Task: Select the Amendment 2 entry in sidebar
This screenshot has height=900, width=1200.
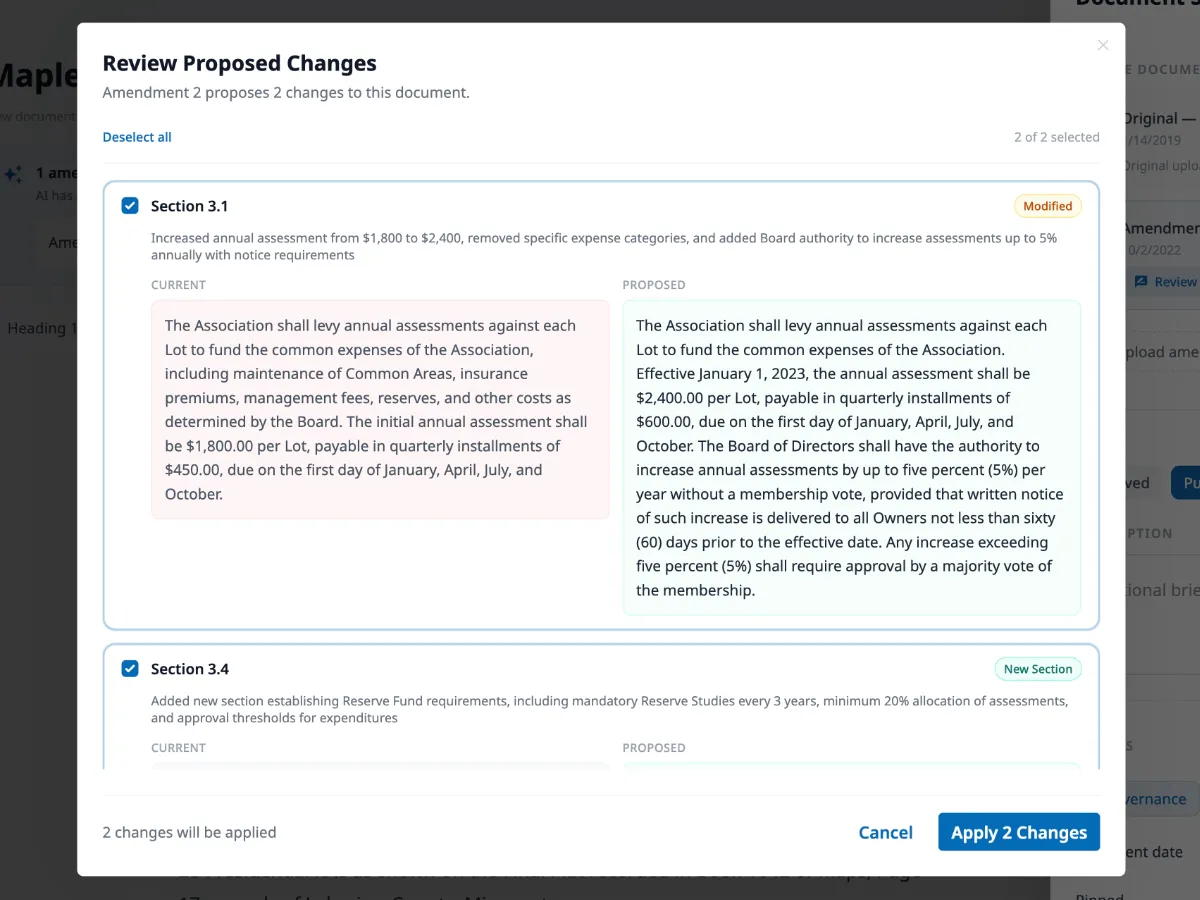Action: (1165, 227)
